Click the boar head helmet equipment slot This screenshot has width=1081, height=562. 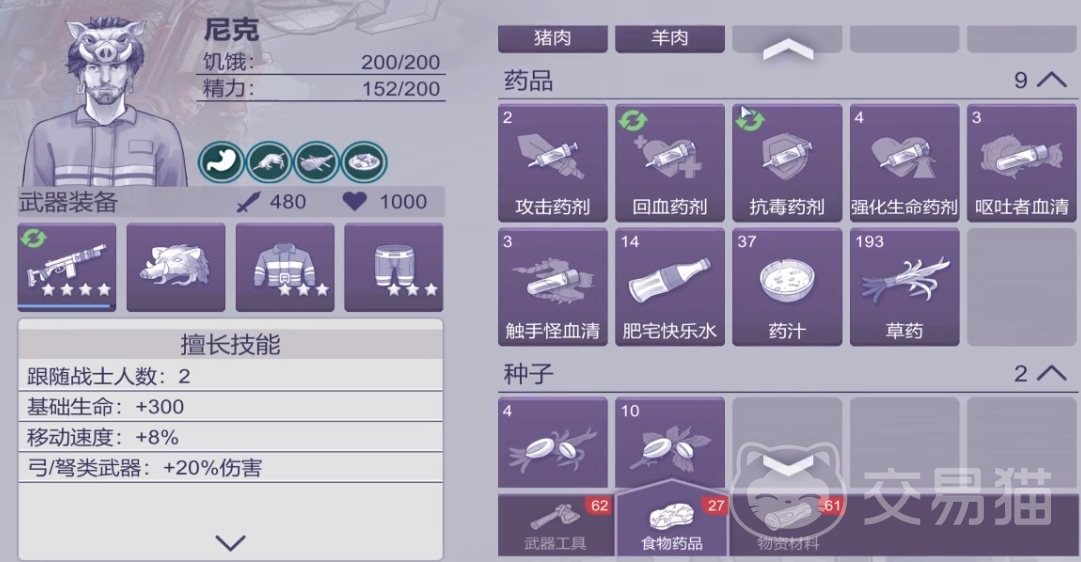coord(176,268)
